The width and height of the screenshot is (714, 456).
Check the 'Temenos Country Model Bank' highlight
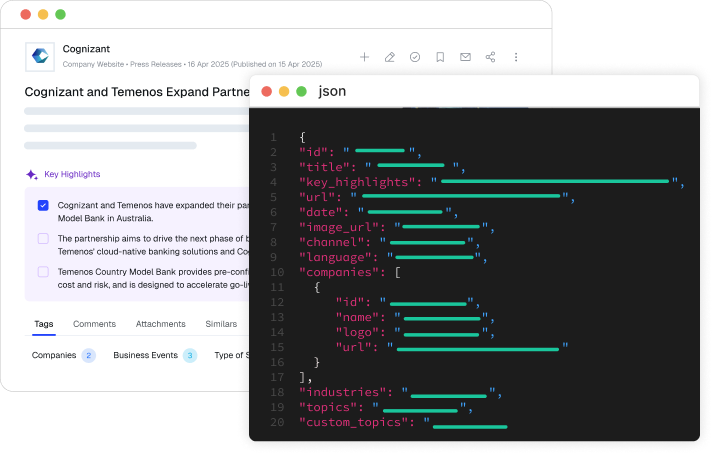pos(43,272)
